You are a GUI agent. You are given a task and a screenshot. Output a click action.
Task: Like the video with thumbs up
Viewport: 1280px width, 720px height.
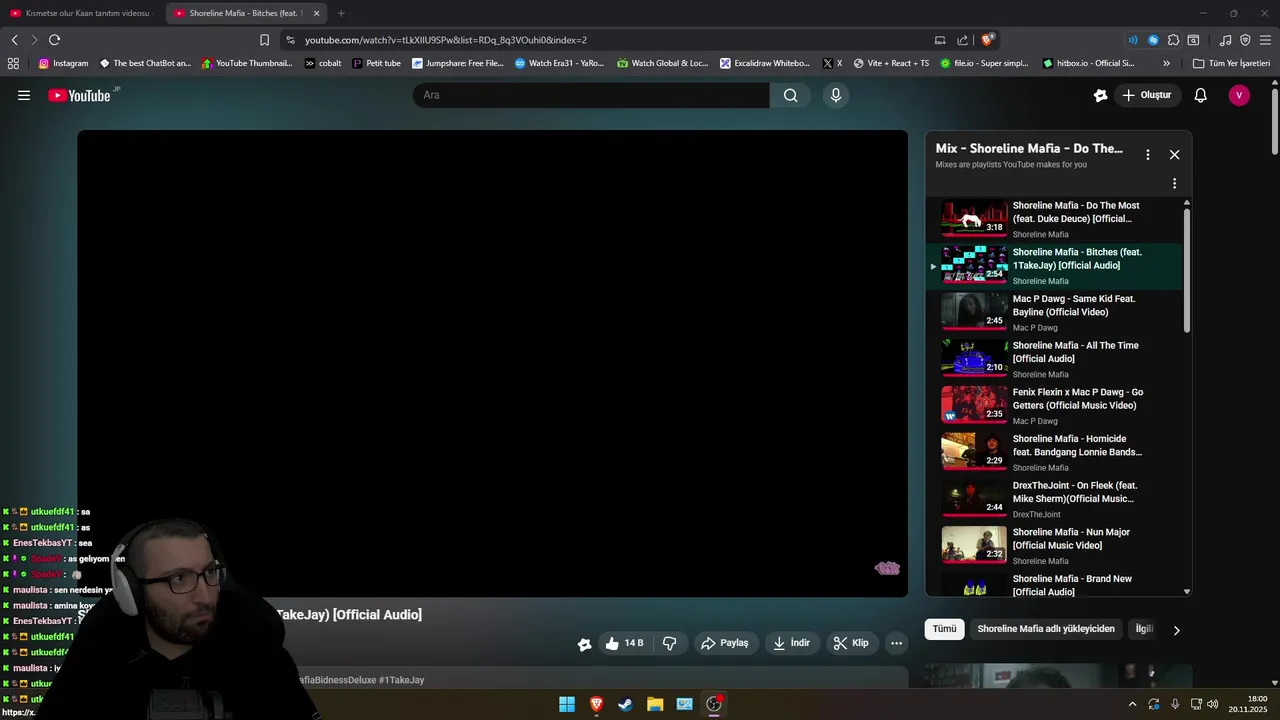[625, 643]
